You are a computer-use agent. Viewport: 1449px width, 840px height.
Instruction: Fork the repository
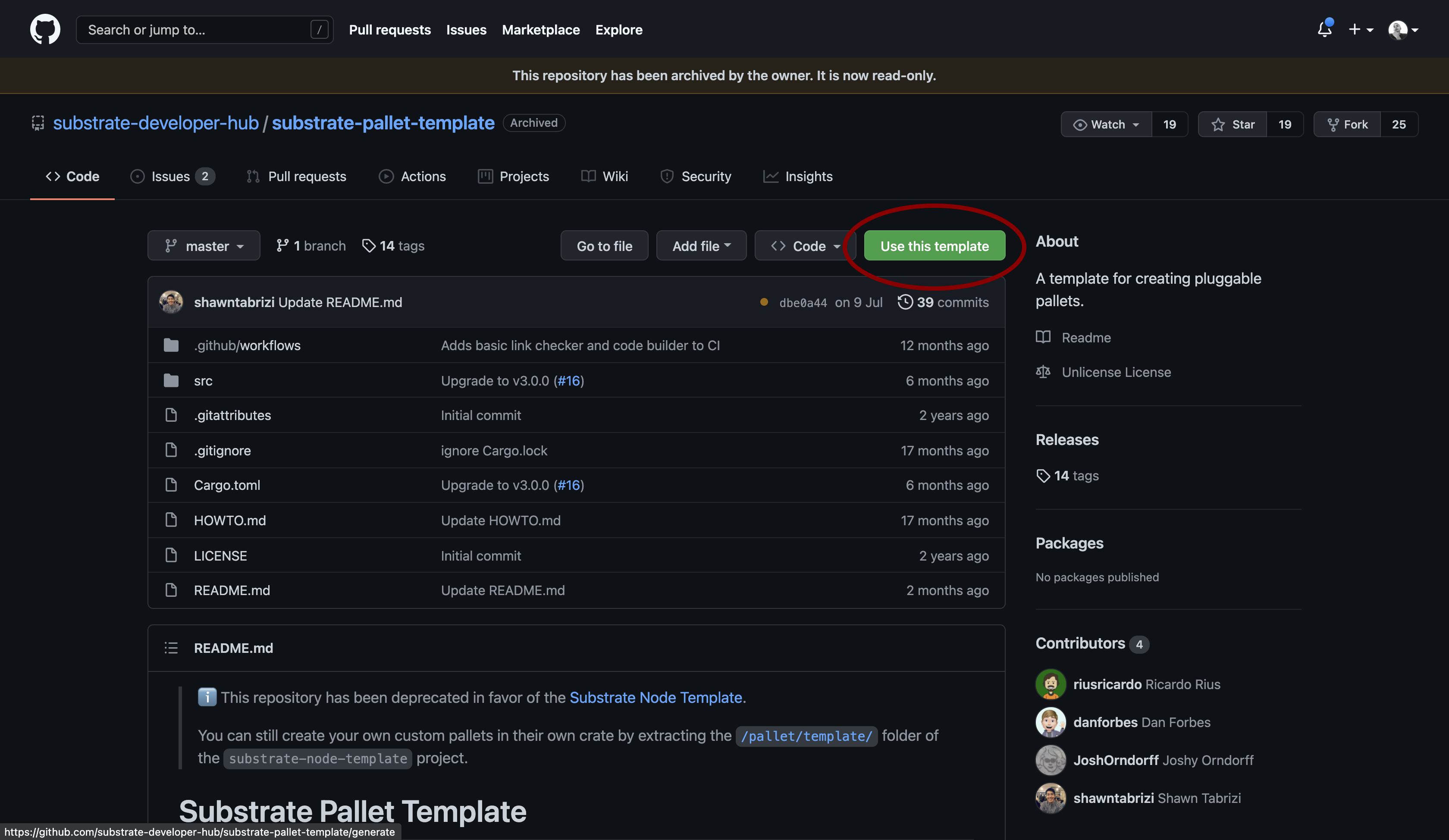tap(1347, 124)
